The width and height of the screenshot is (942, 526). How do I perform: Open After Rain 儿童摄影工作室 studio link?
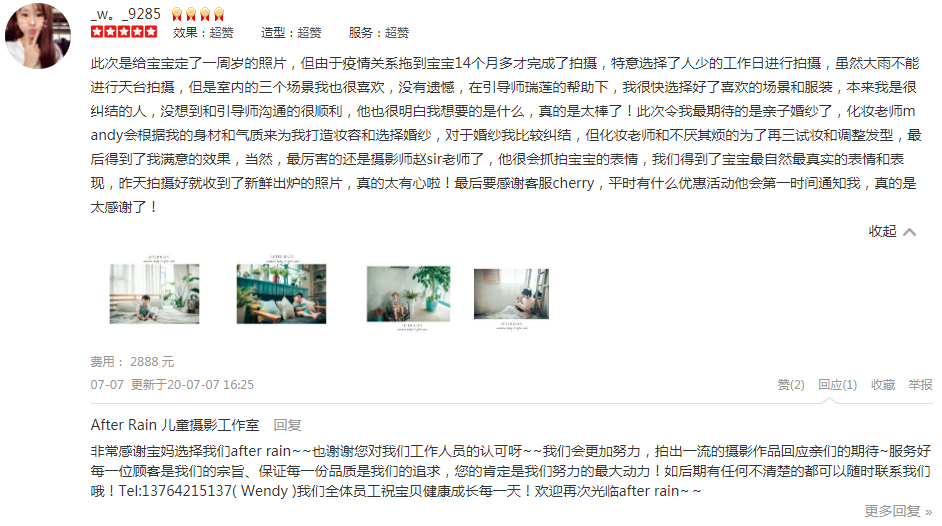[x=175, y=425]
